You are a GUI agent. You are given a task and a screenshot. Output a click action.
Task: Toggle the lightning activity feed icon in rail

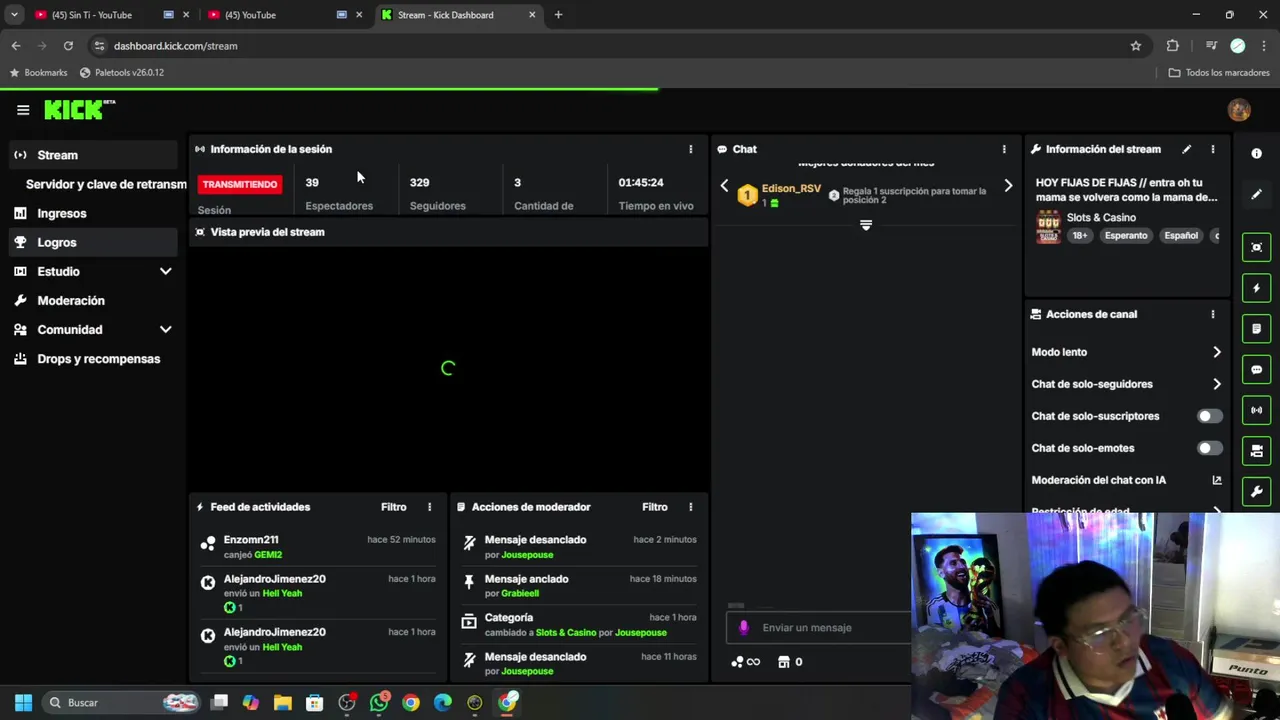tap(1257, 288)
